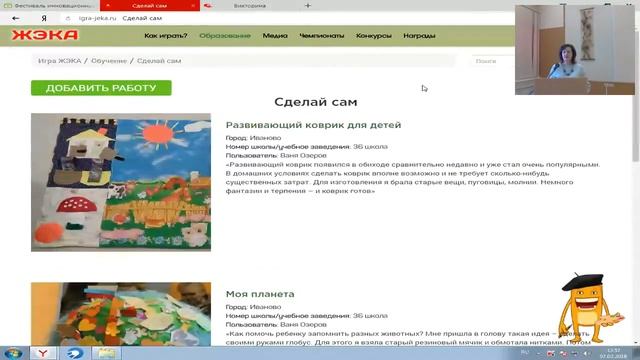Follow the Обучение breadcrumb link

tap(109, 61)
